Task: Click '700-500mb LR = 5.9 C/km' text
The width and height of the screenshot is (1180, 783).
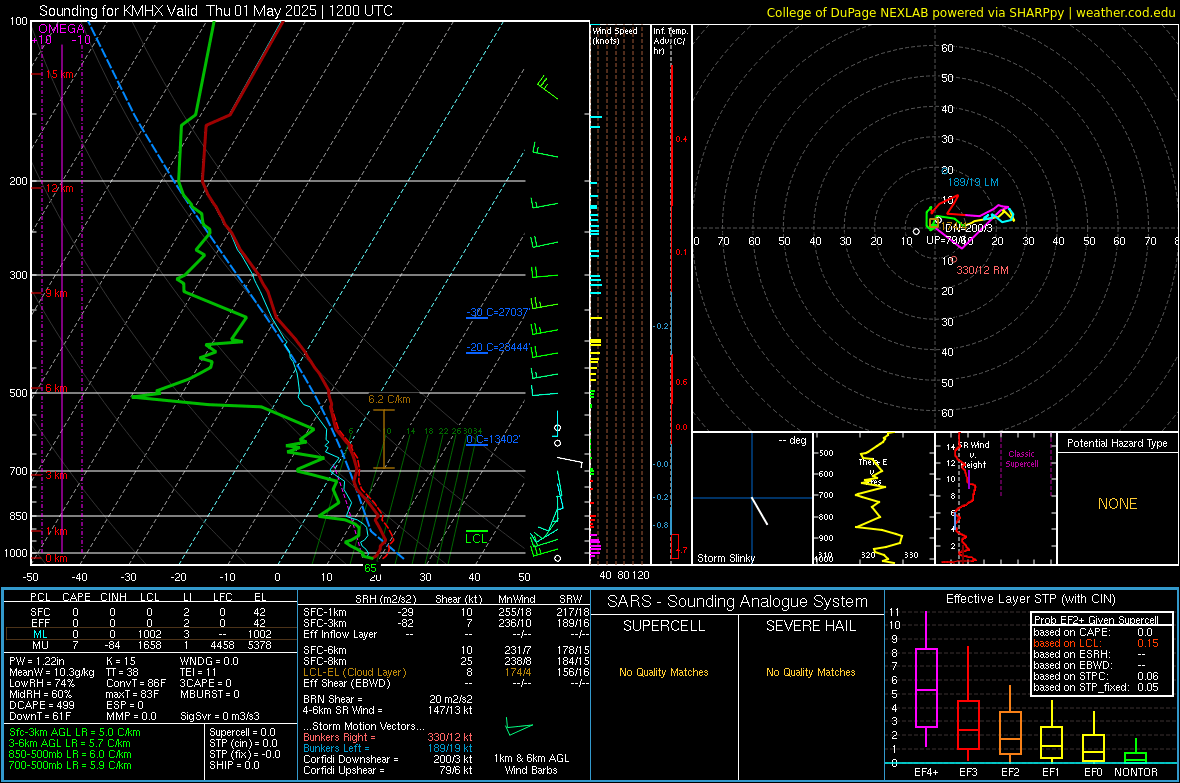Action: coord(70,765)
